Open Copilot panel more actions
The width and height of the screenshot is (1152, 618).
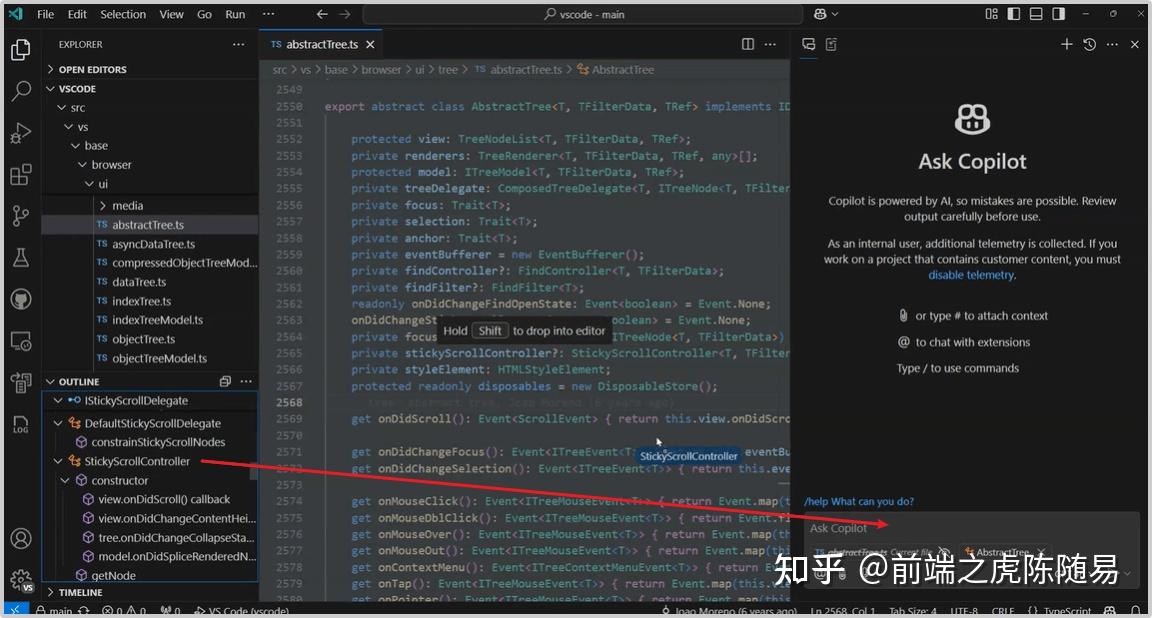1112,44
